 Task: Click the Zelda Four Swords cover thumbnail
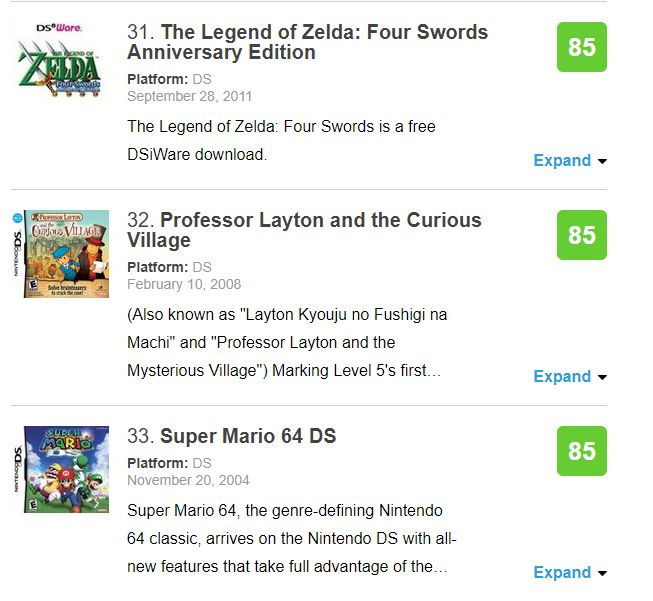(x=61, y=60)
